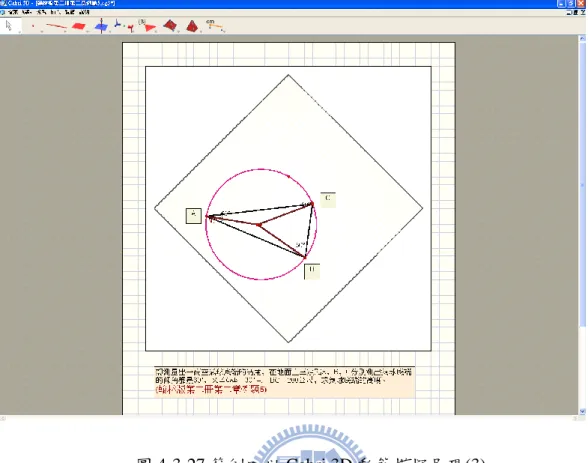This screenshot has height=463, width=588.
Task: Select the Regular tetrahedron tool
Action: click(192, 26)
